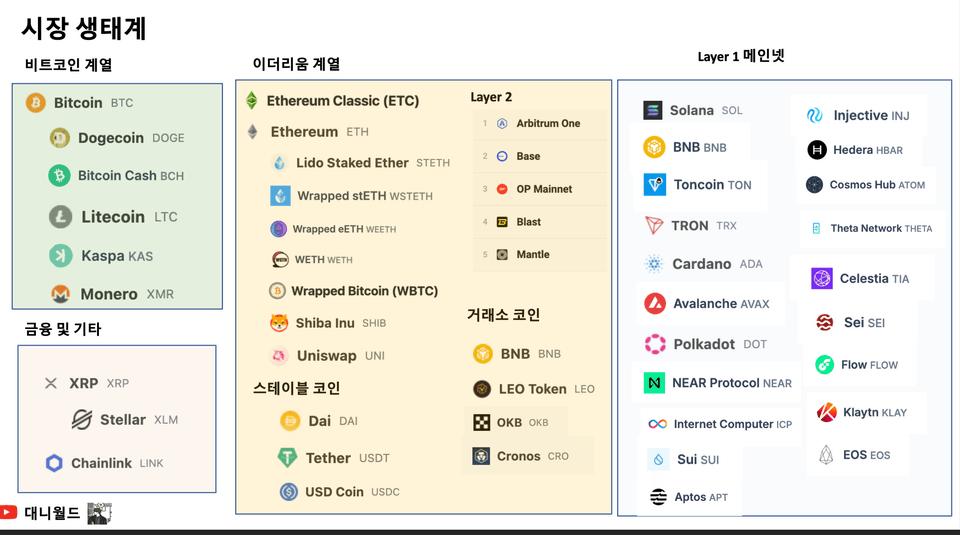Click the teal Kaspa icon

pyautogui.click(x=61, y=255)
